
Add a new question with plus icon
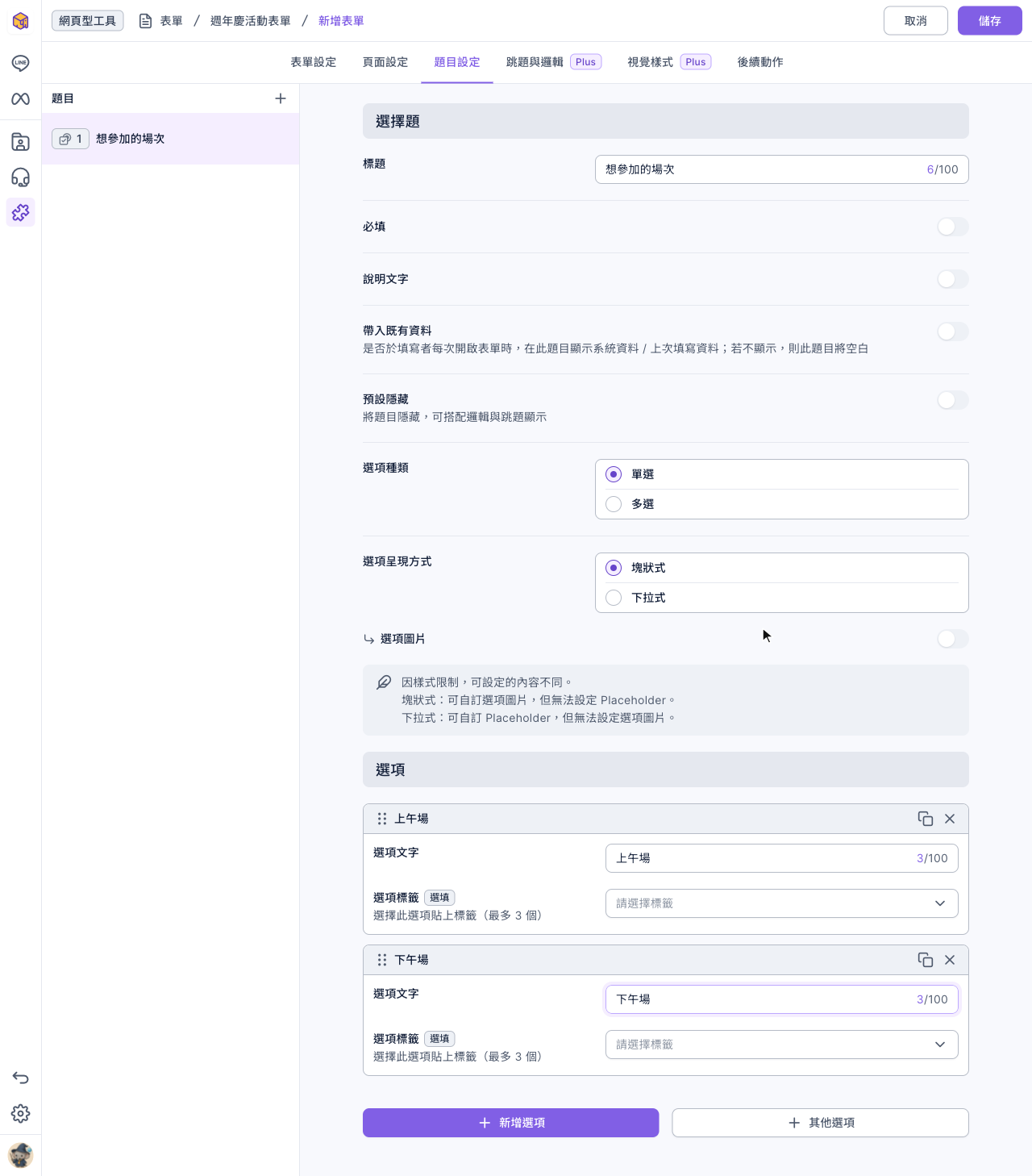coord(281,98)
